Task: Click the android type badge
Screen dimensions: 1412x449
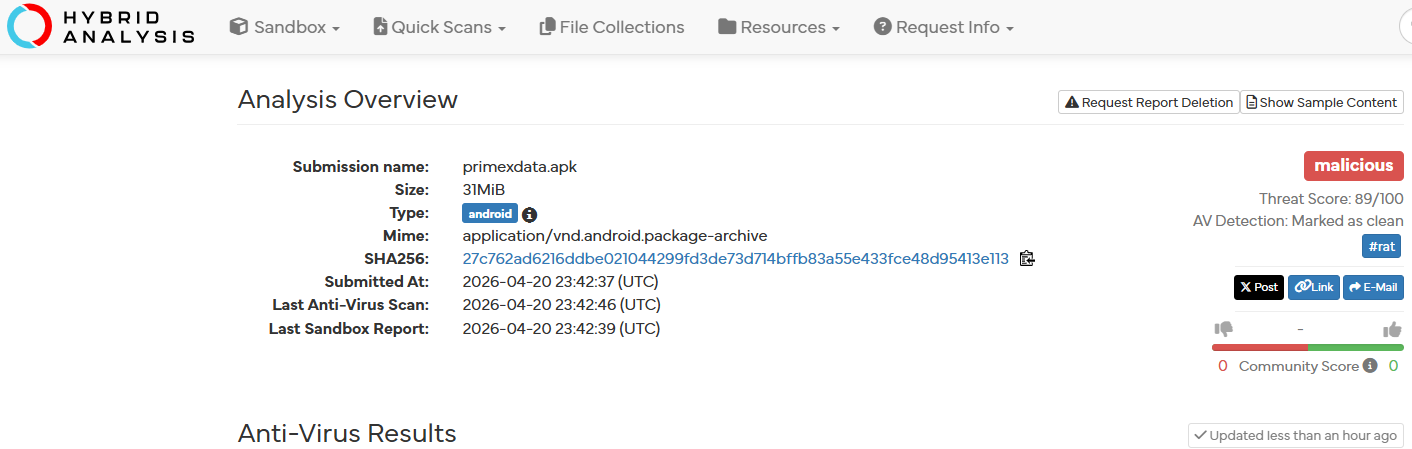Action: tap(490, 213)
